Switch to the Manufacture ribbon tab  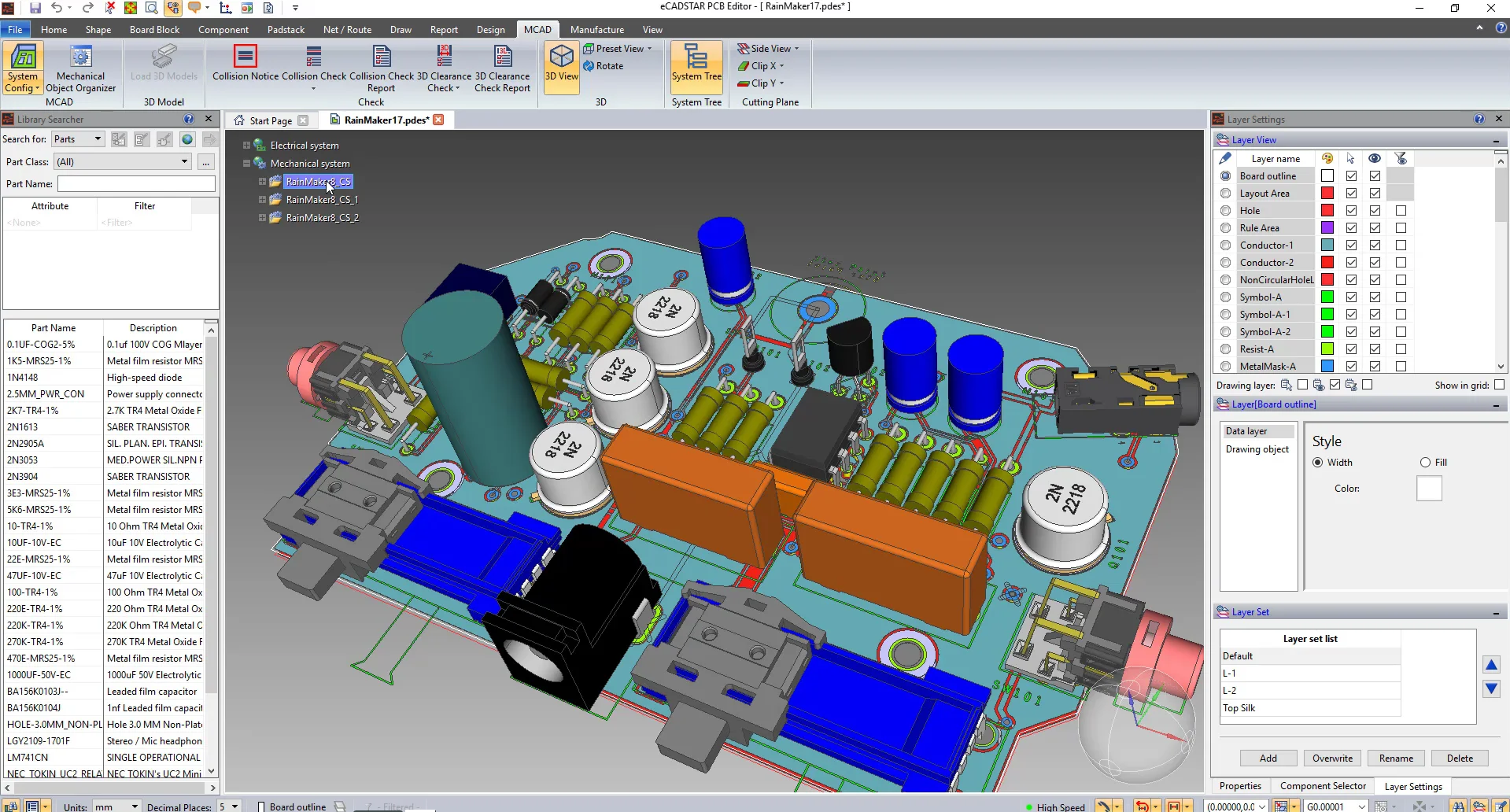596,30
